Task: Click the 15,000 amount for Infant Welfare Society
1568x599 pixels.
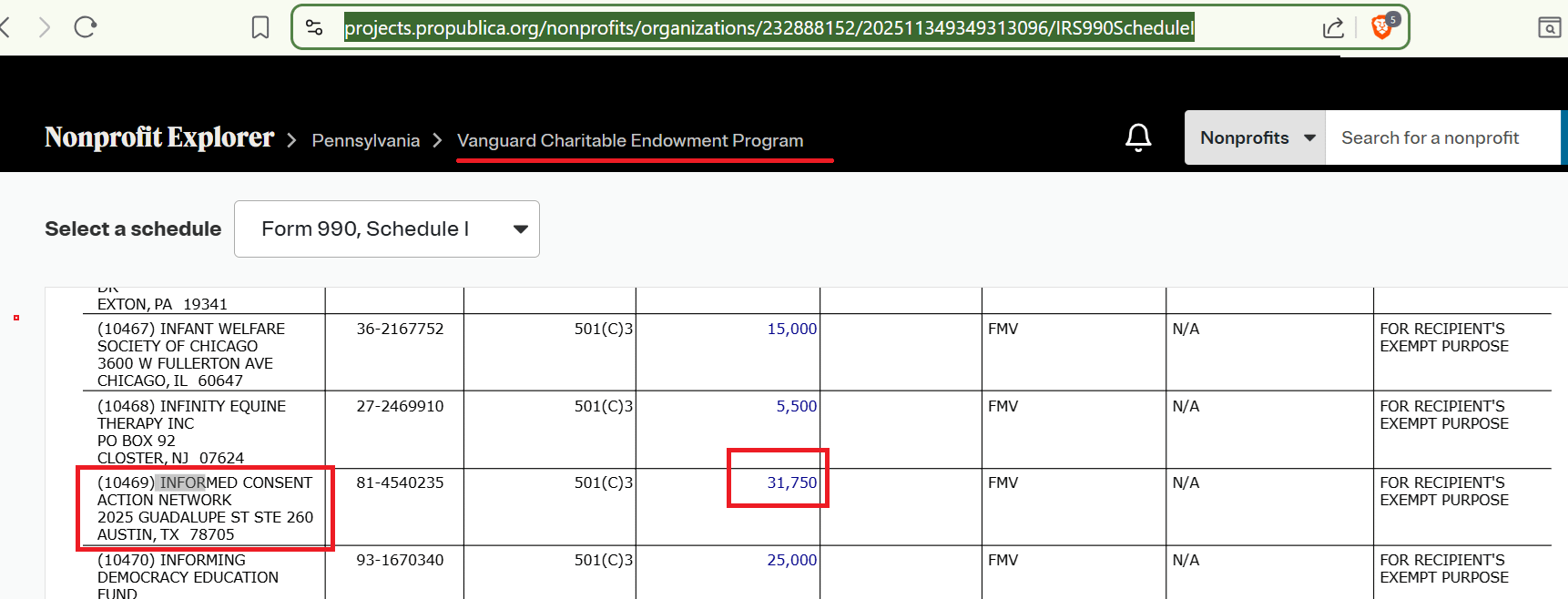Action: 791,329
